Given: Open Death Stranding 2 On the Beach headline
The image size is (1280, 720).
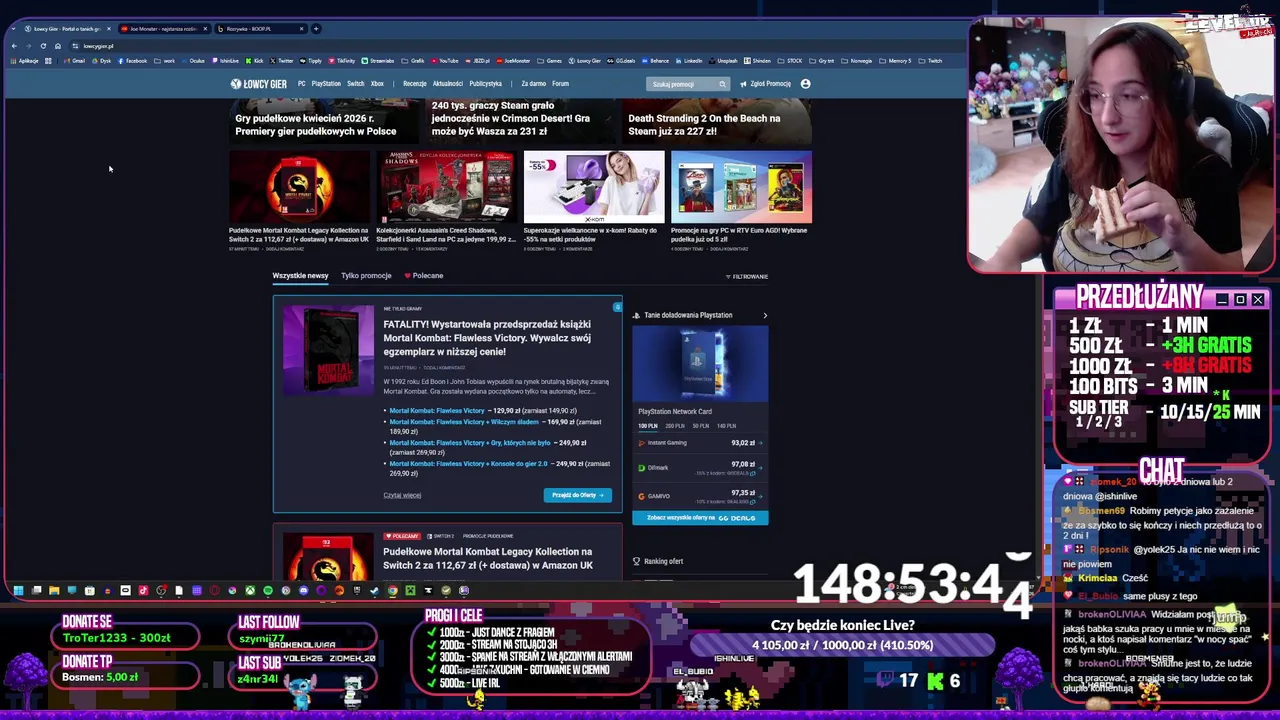Looking at the screenshot, I should [x=704, y=124].
